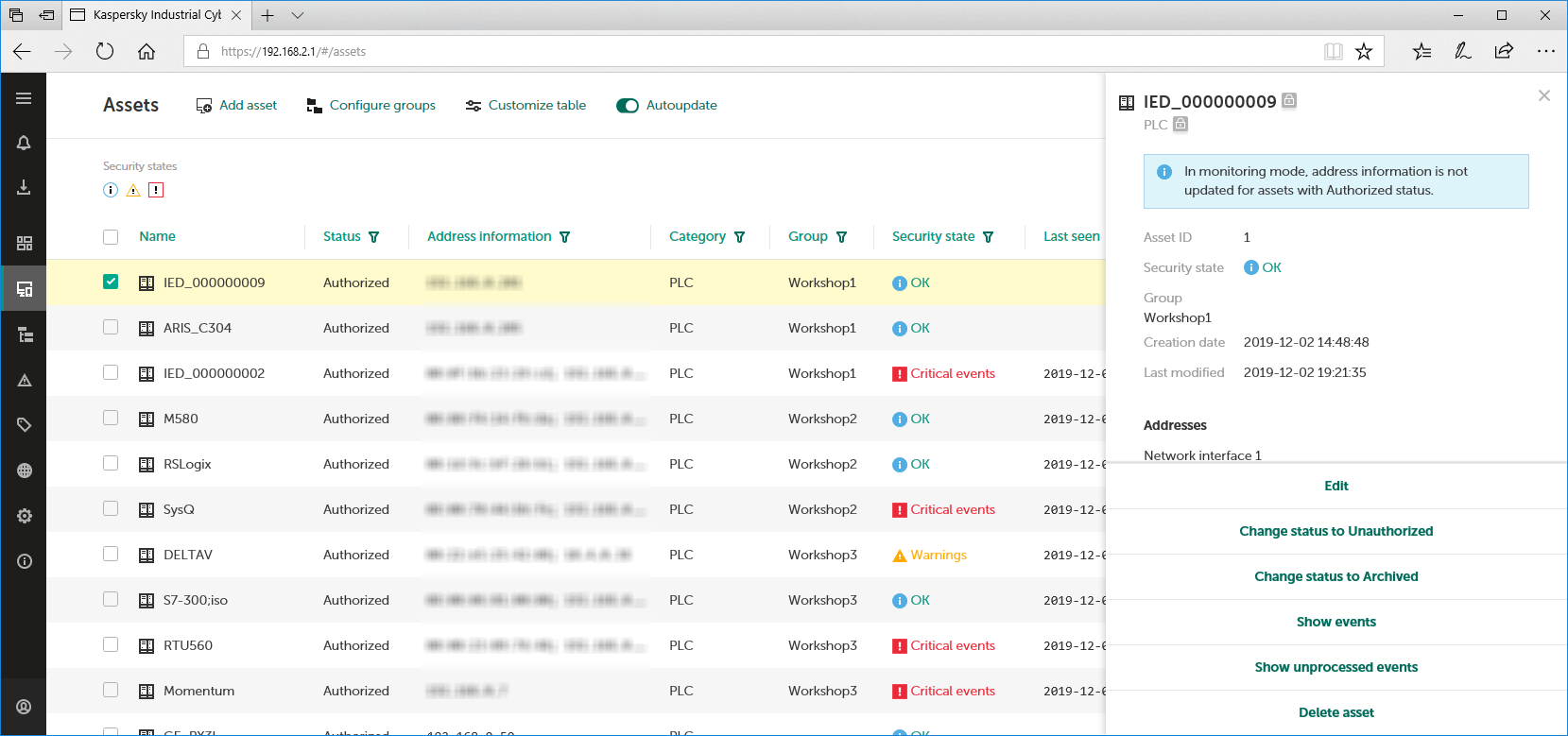The image size is (1568, 736).
Task: Open the dashboard grid icon in sidebar
Action: [x=24, y=244]
